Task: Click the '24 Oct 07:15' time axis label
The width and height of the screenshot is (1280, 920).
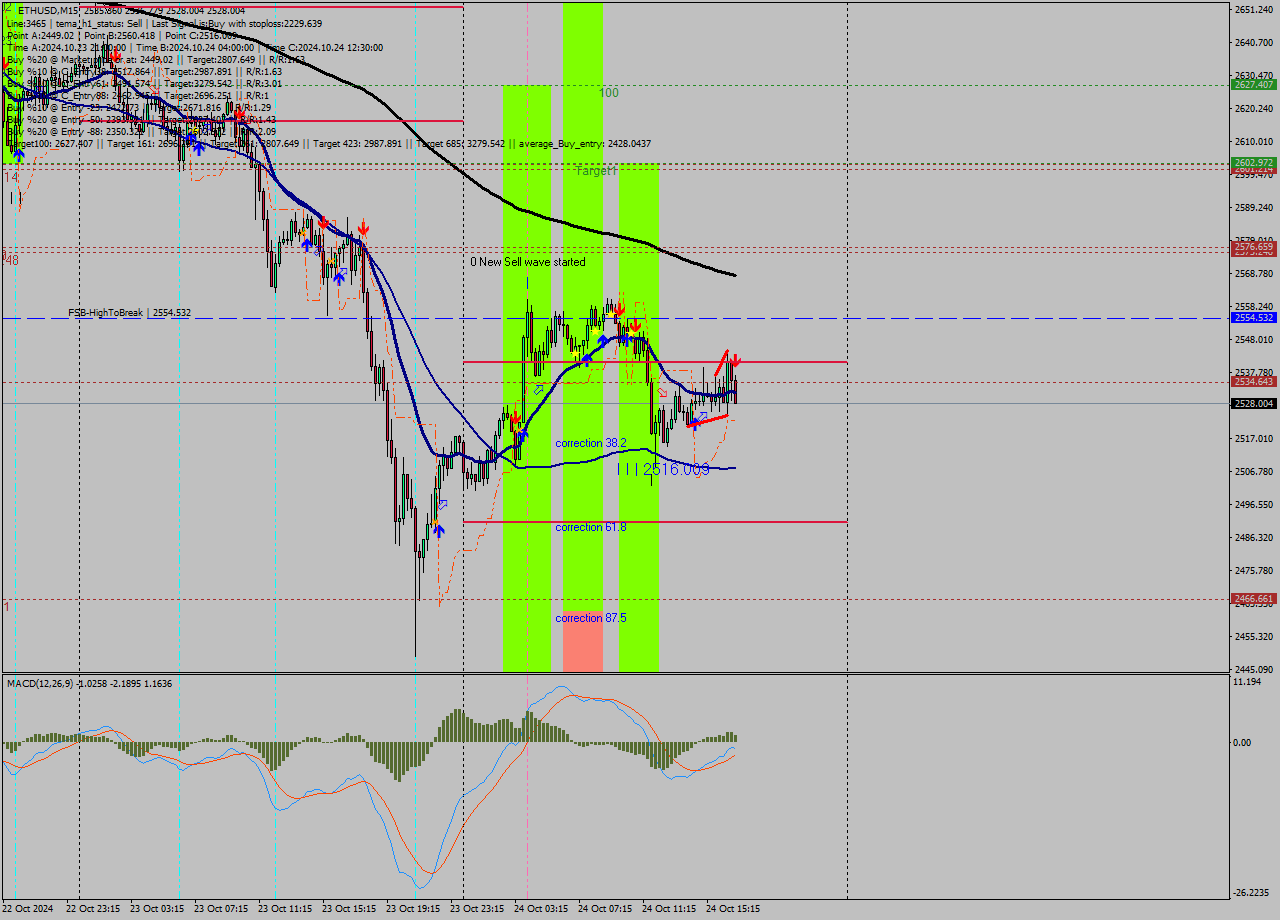Action: coord(605,909)
